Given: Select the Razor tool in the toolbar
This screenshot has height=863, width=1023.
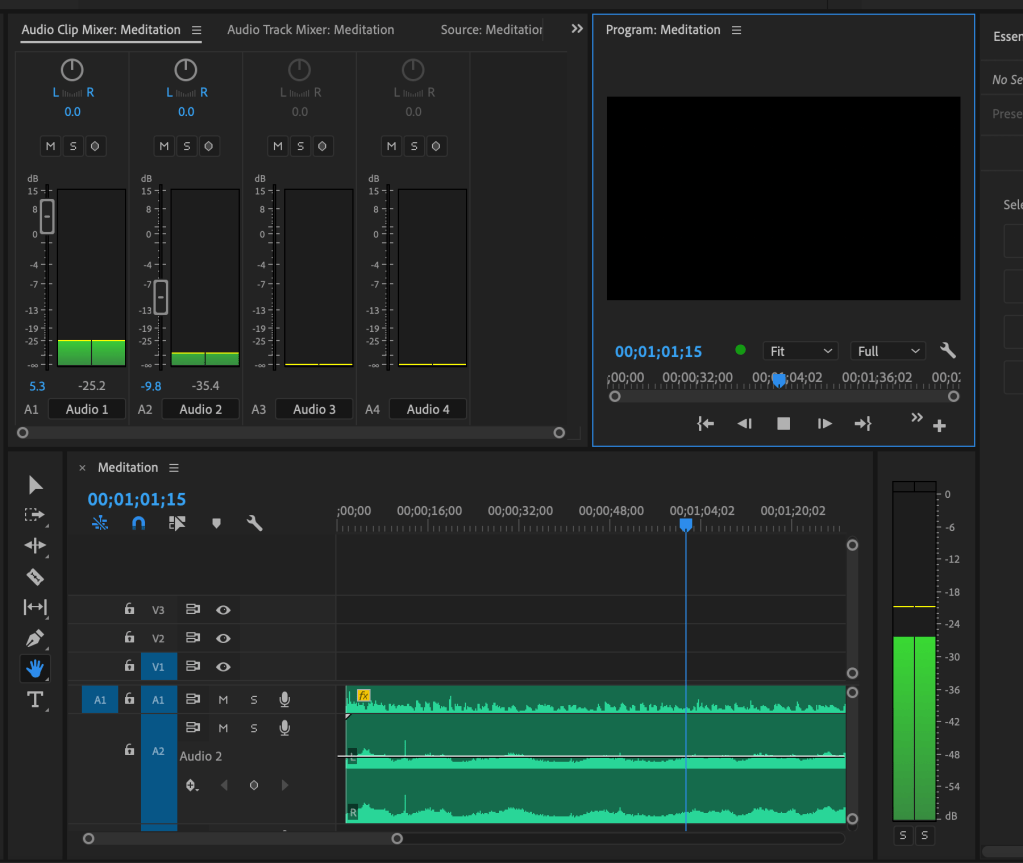Looking at the screenshot, I should click(x=35, y=577).
